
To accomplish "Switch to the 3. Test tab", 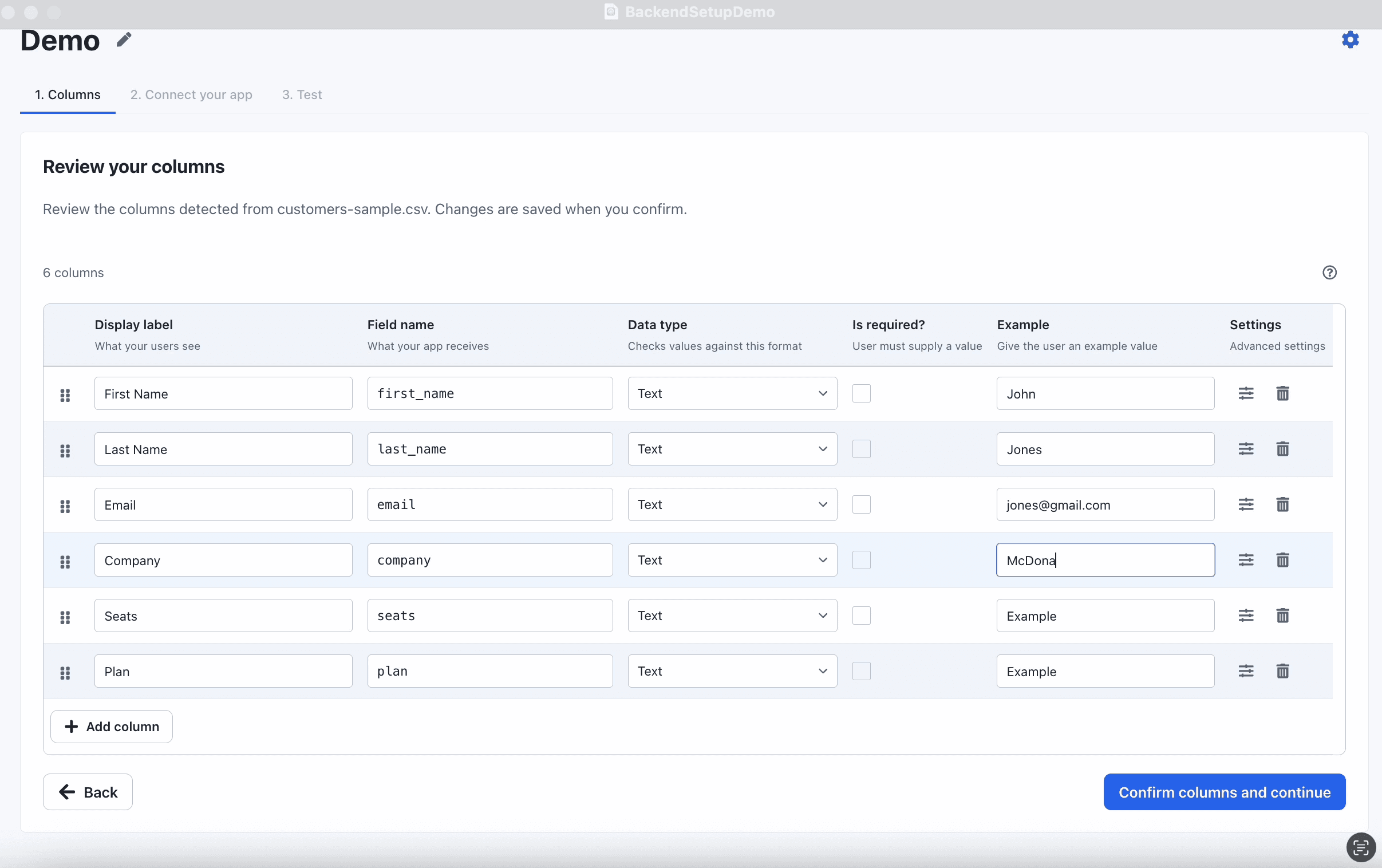I will 302,94.
